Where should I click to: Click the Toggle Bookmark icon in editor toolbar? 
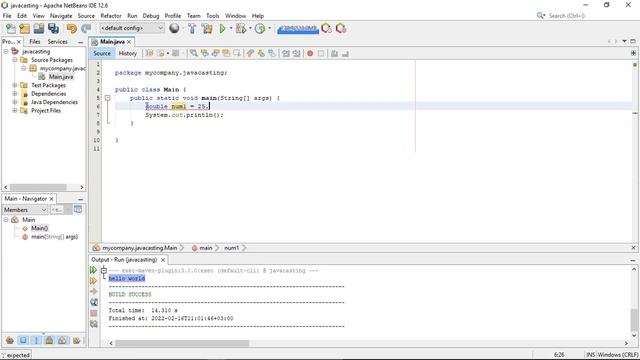272,53
